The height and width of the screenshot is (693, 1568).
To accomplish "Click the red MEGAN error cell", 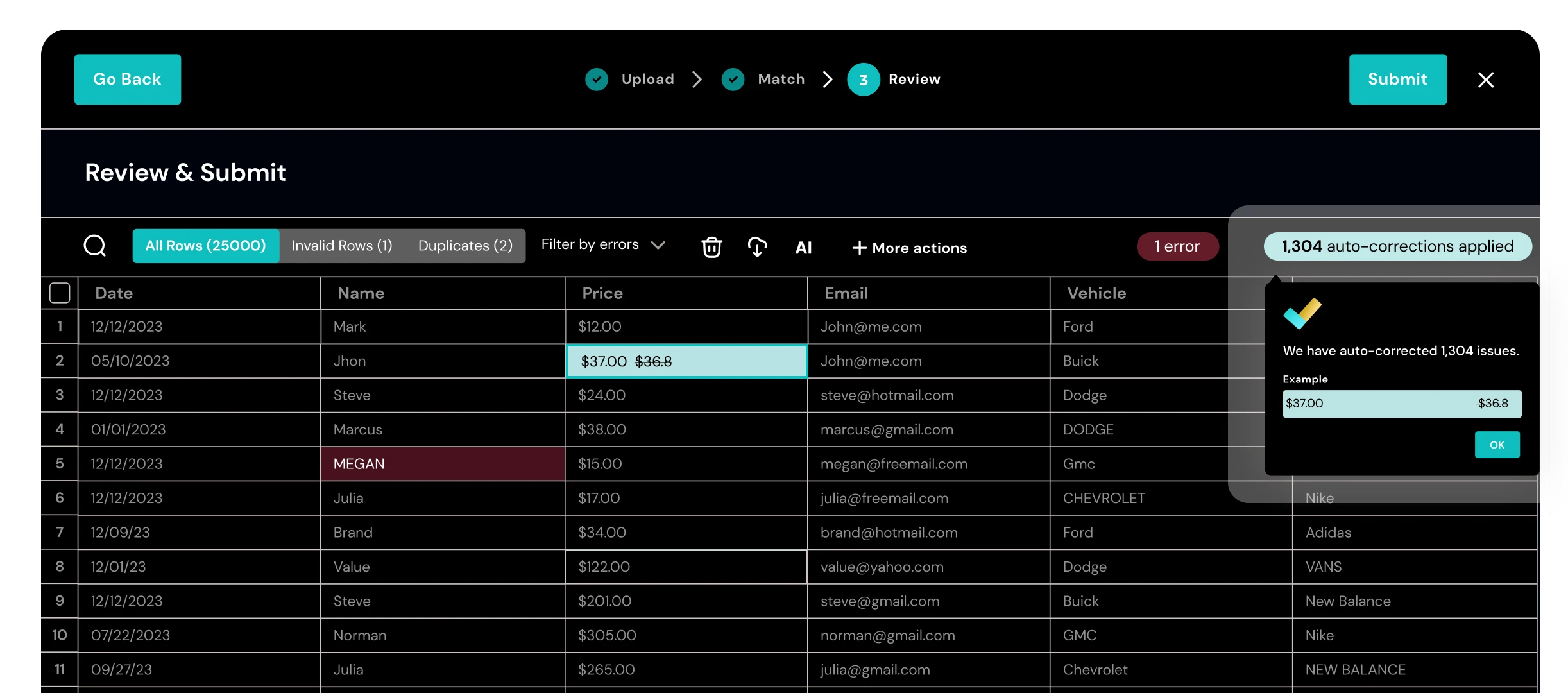I will 442,464.
